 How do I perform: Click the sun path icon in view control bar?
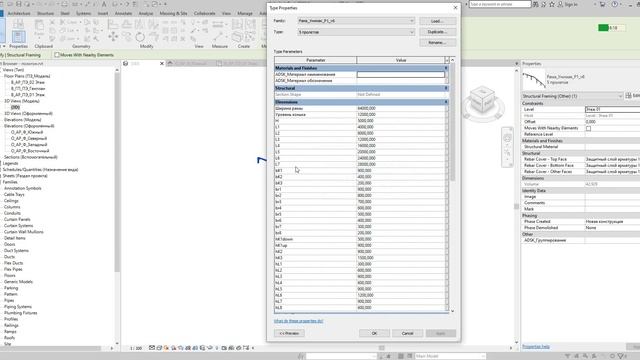[166, 348]
